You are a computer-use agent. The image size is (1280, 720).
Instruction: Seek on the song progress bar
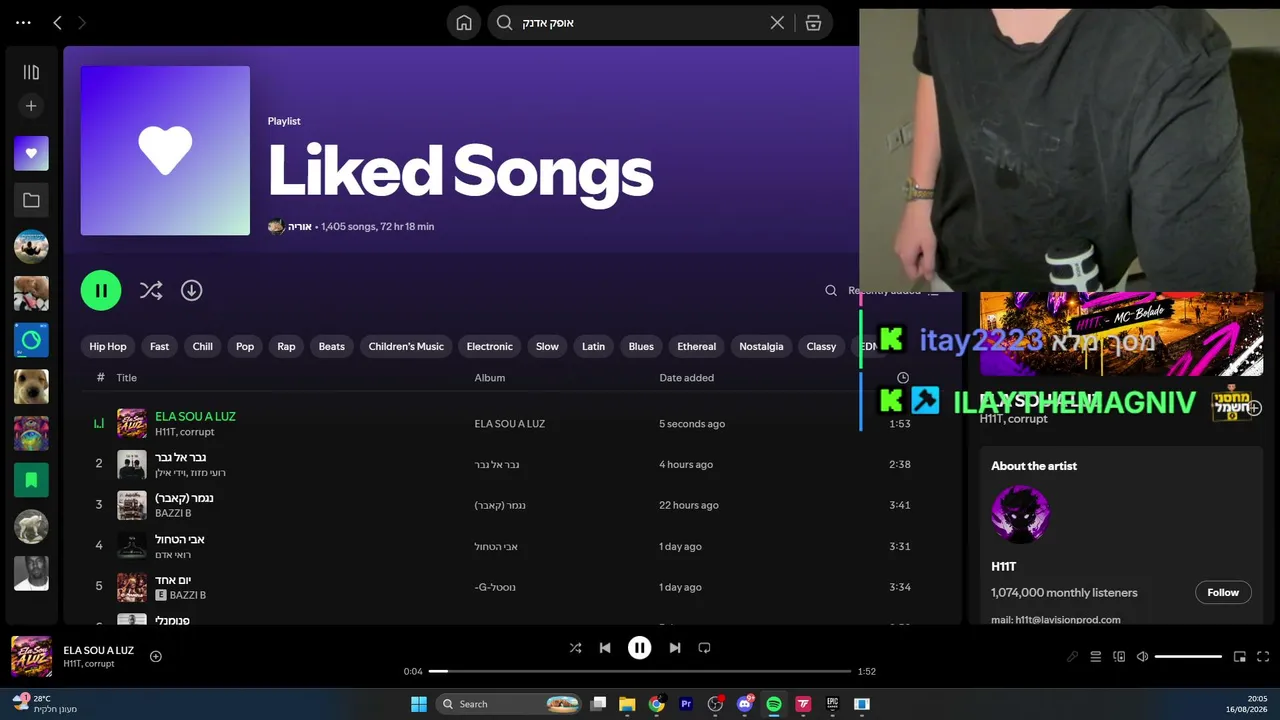click(640, 671)
